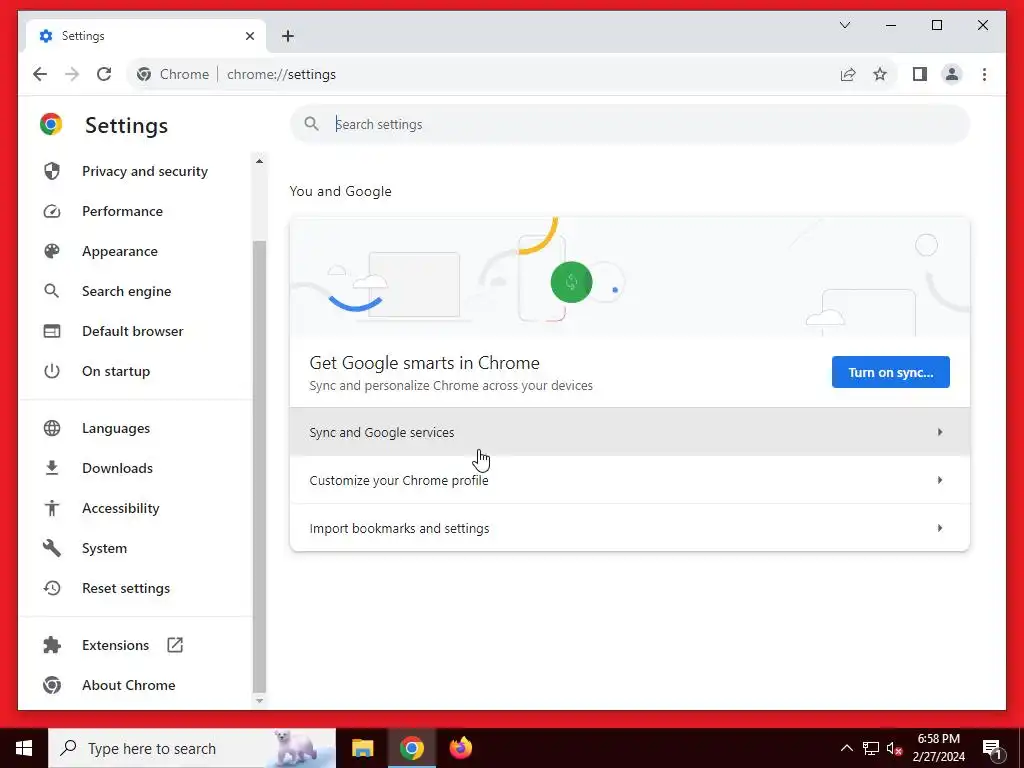Open Import bookmarks and settings row
This screenshot has height=768, width=1024.
630,528
